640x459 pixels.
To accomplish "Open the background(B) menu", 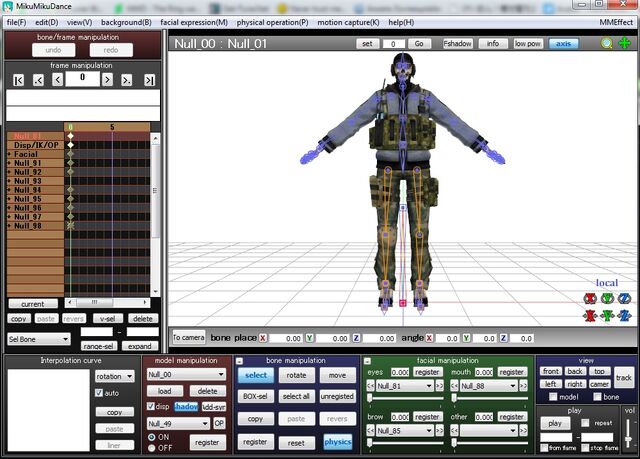I will pyautogui.click(x=126, y=22).
